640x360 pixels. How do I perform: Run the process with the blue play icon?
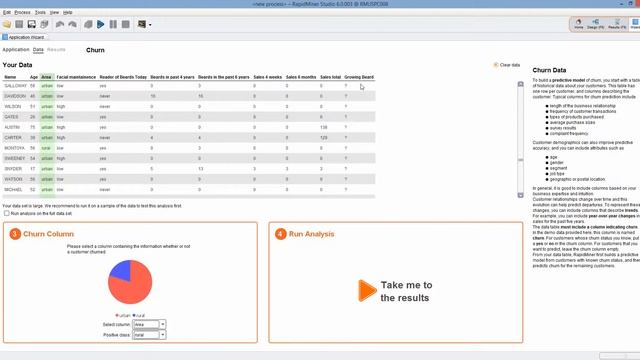pos(100,24)
